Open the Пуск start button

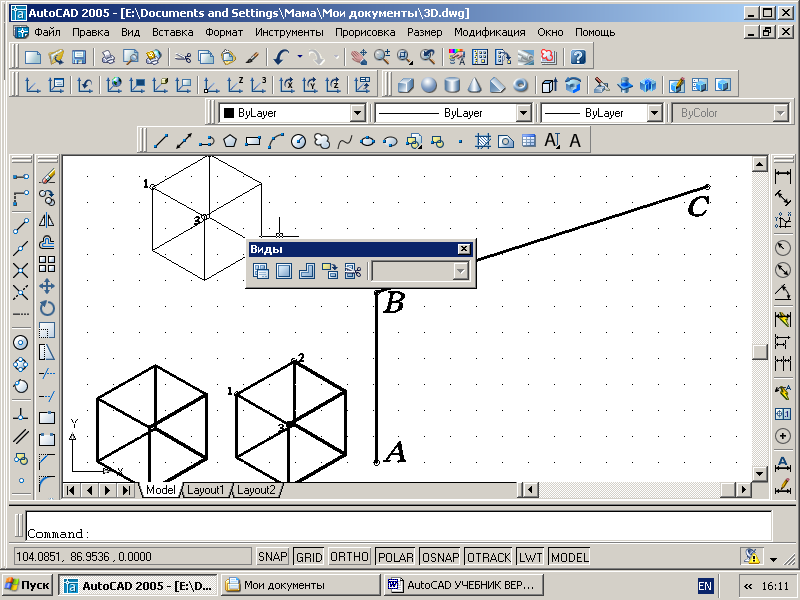point(27,585)
